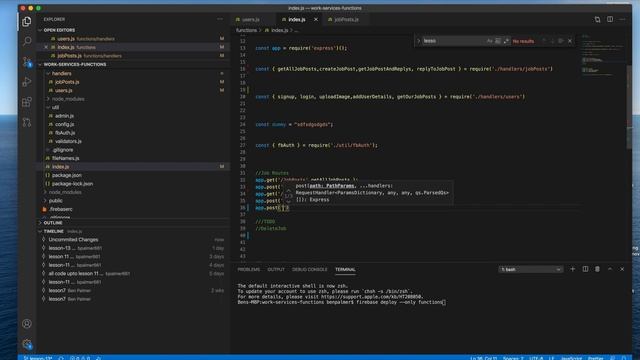Open fbAuth.js file
This screenshot has width=640, height=360.
click(x=65, y=133)
